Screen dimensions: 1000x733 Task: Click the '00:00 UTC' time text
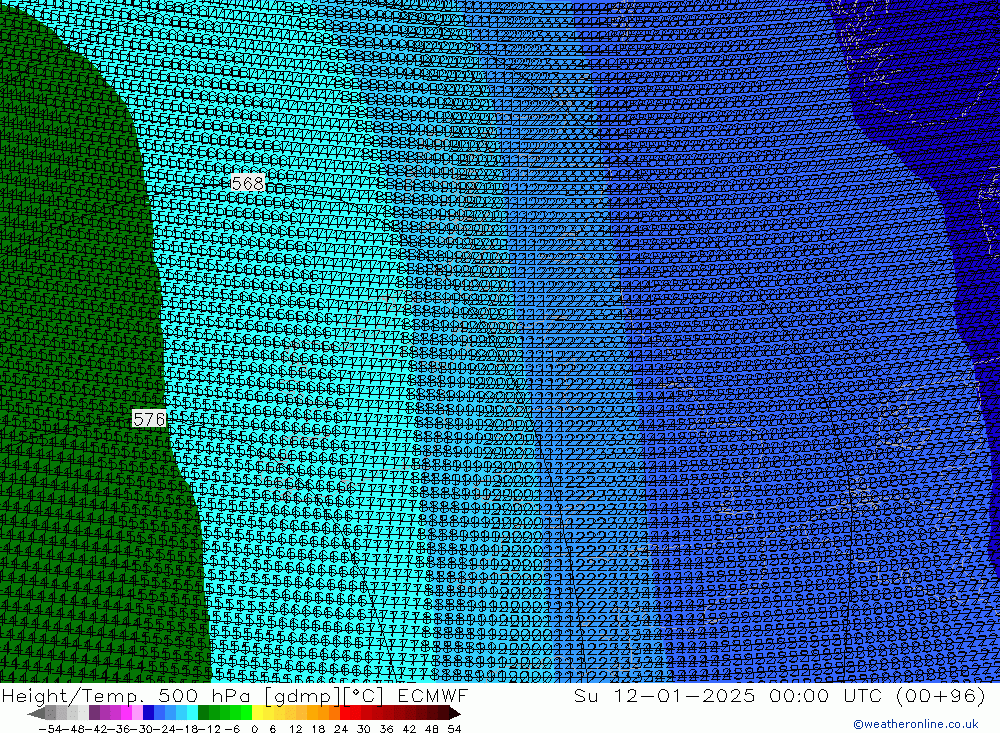tap(825, 695)
